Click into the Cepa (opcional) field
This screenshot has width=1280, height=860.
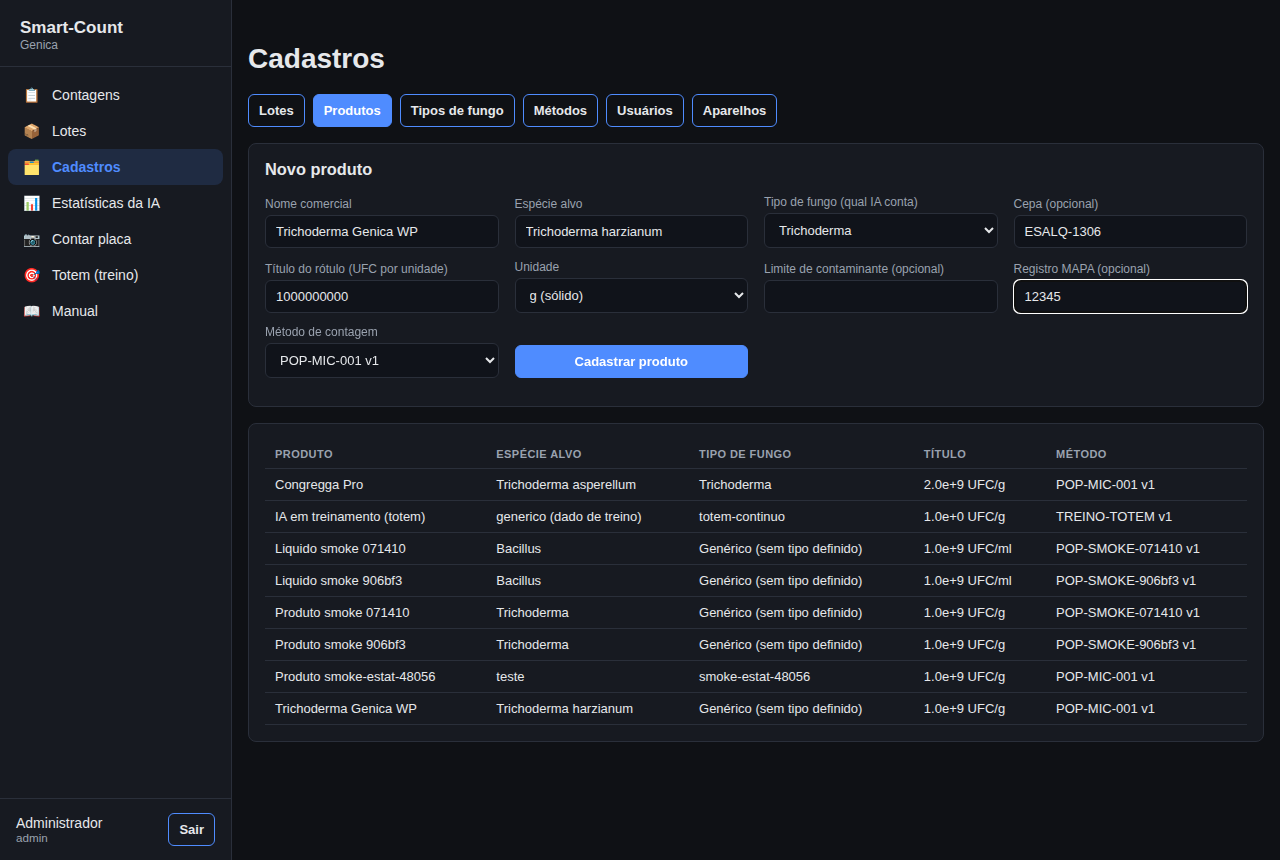[x=1130, y=232]
